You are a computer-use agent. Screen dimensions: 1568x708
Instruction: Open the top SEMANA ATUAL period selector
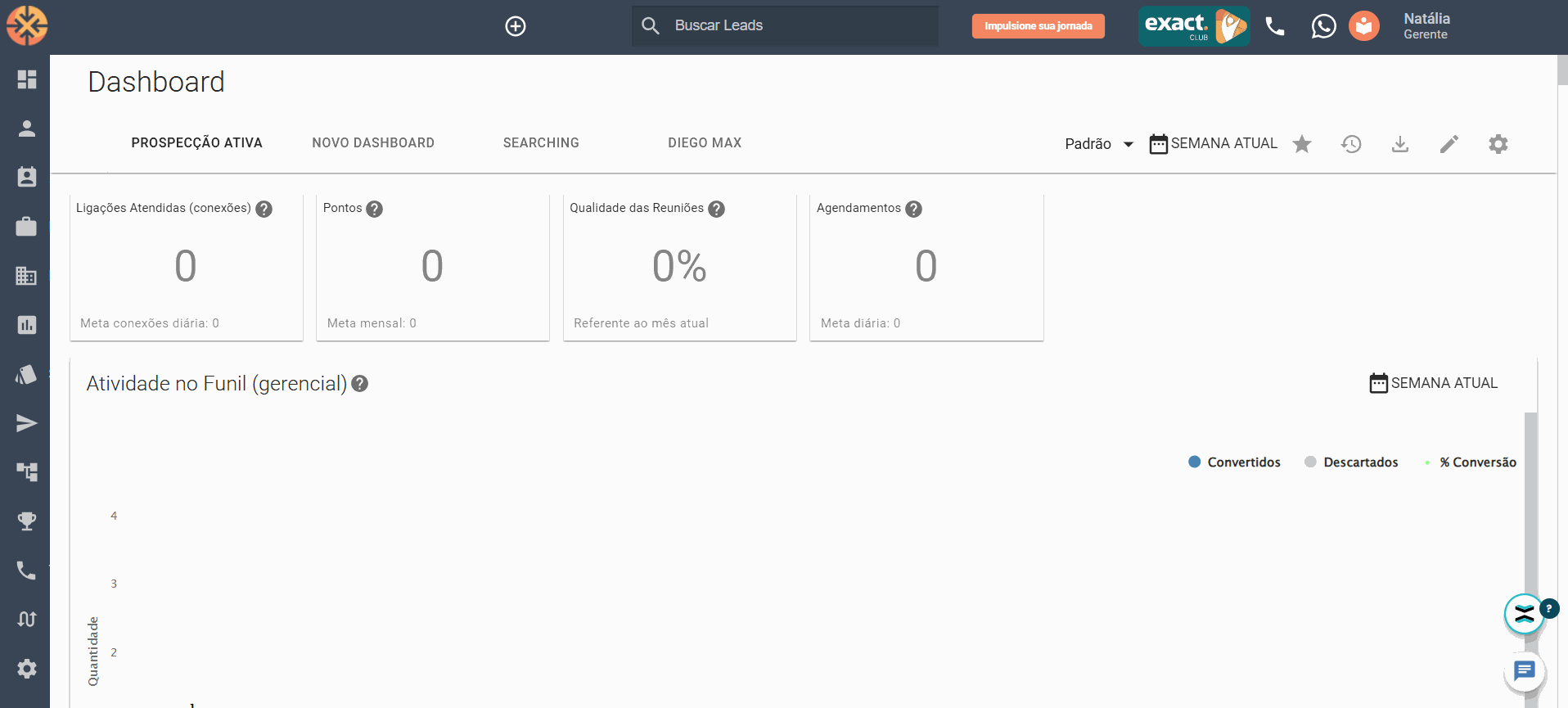click(1213, 144)
